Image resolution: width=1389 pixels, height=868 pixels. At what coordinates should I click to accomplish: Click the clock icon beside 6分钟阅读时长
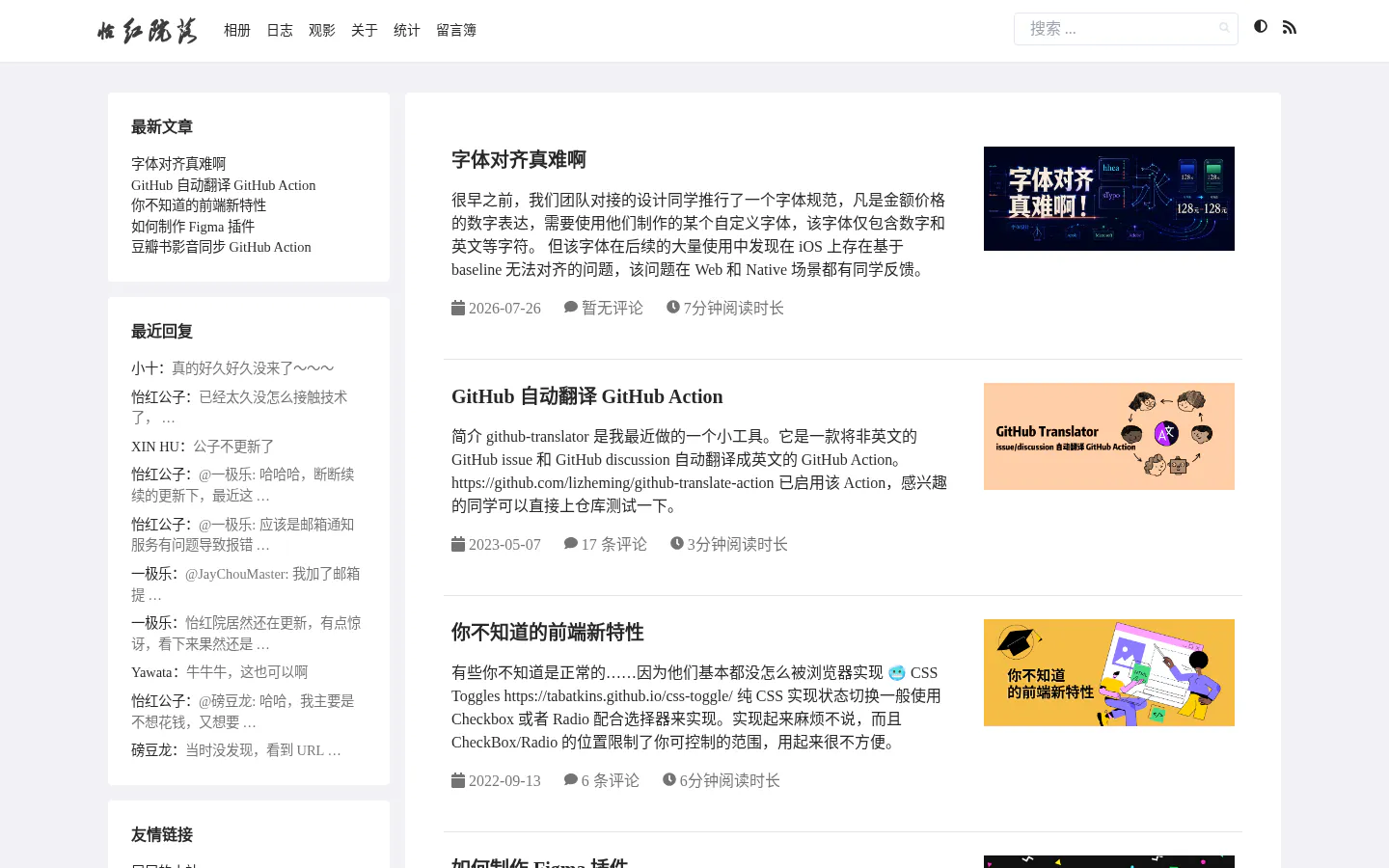pyautogui.click(x=669, y=779)
